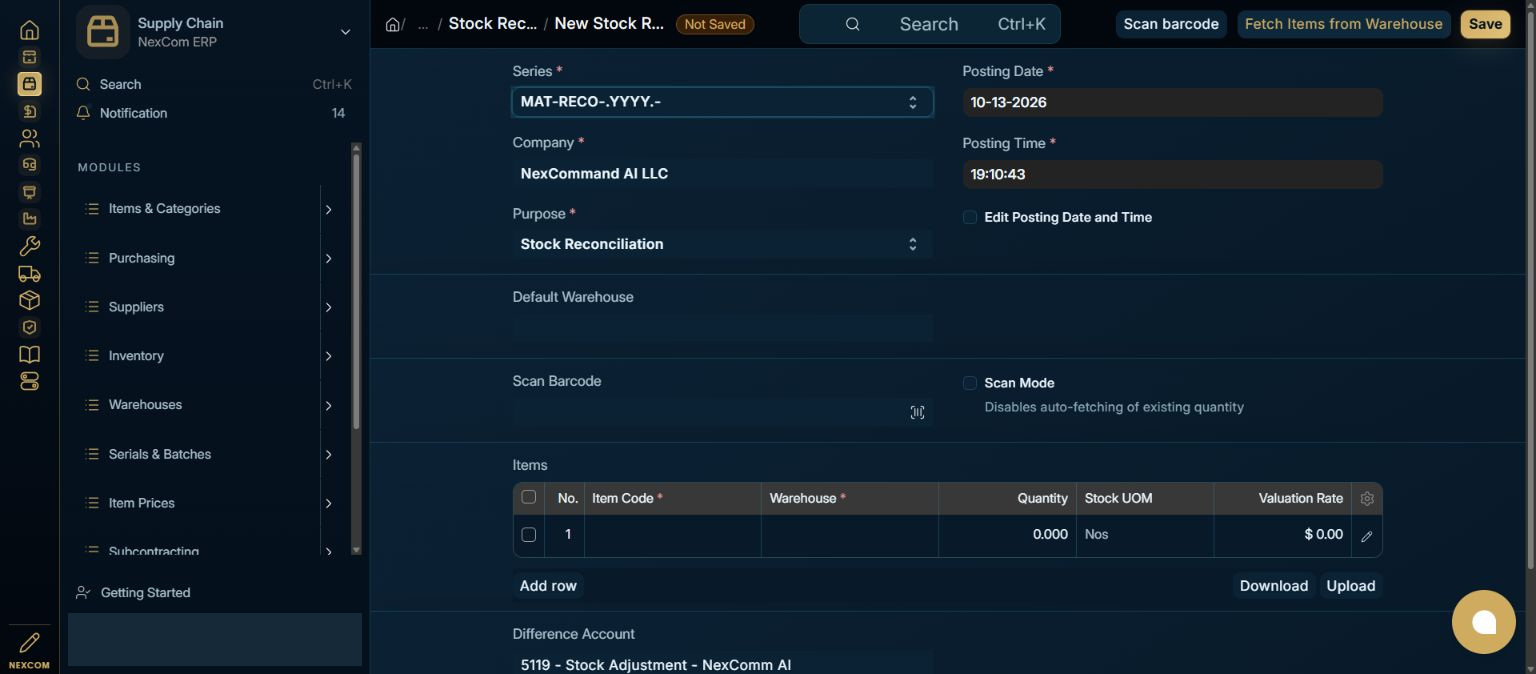Viewport: 1536px width, 674px height.
Task: Open the factory manufacturing module icon
Action: [29, 219]
